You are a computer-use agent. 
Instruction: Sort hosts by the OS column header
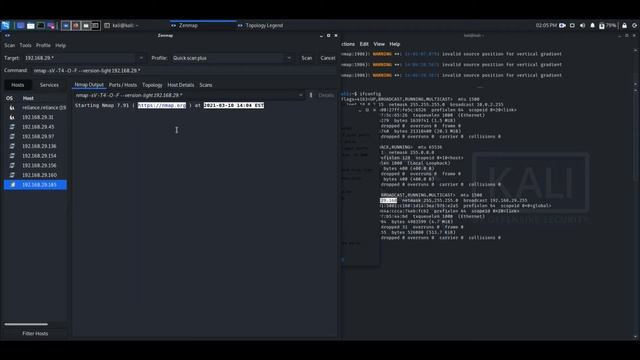coord(9,98)
